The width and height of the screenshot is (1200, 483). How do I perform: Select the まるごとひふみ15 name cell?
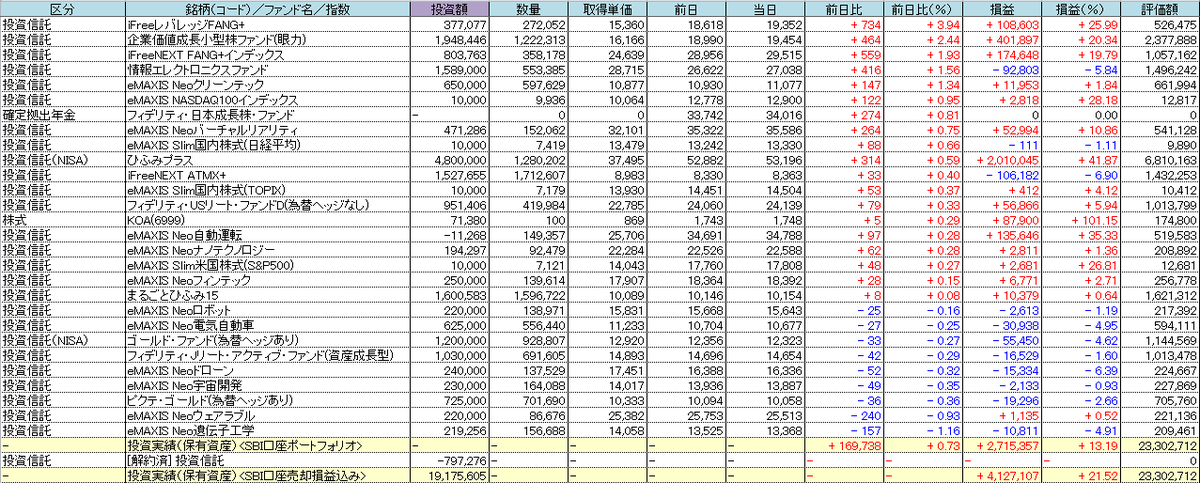[x=268, y=296]
